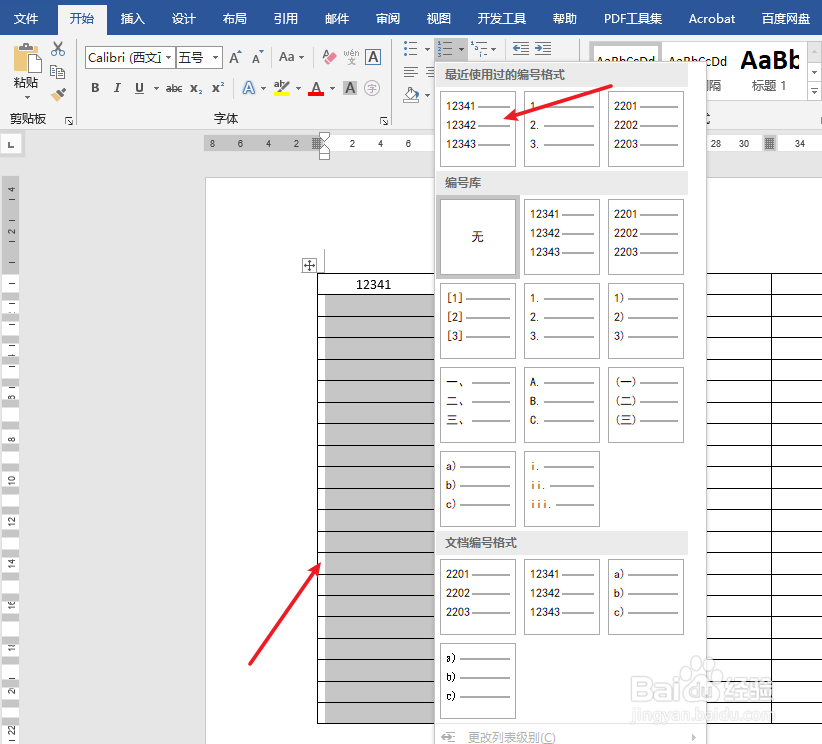Switch to the 布局 tab

pyautogui.click(x=234, y=19)
